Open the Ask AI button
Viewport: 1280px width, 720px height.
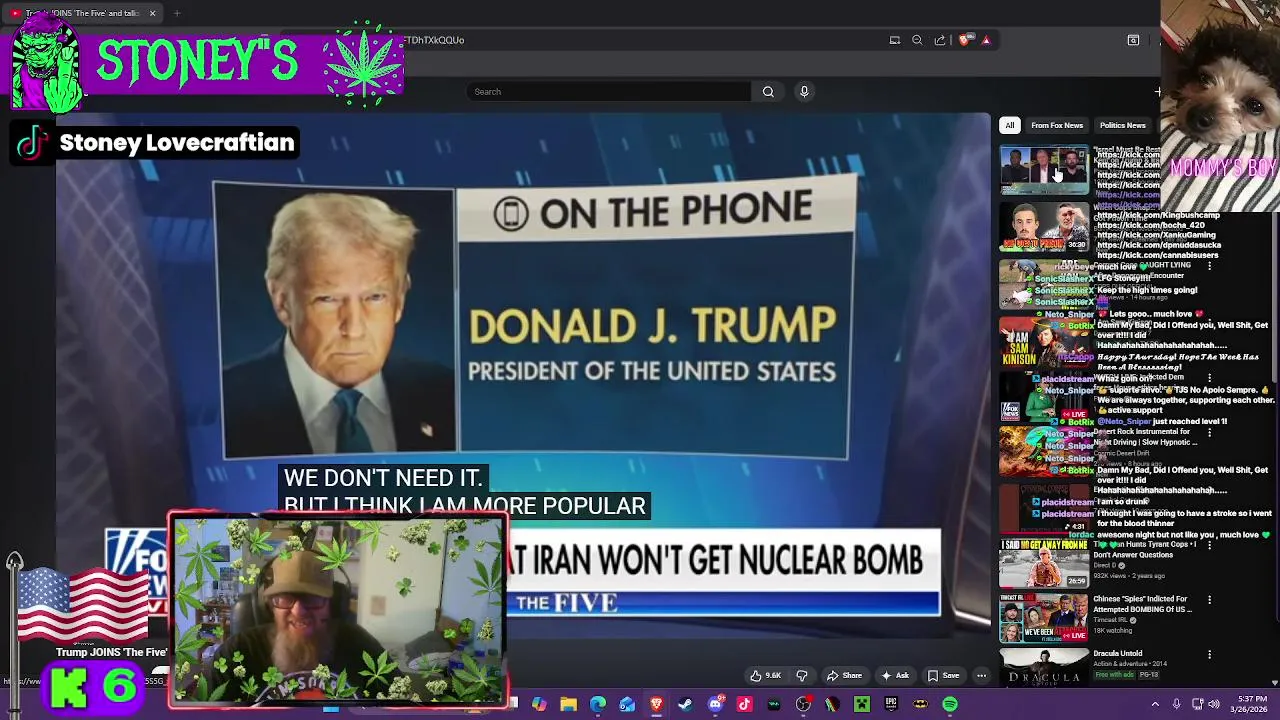[895, 675]
